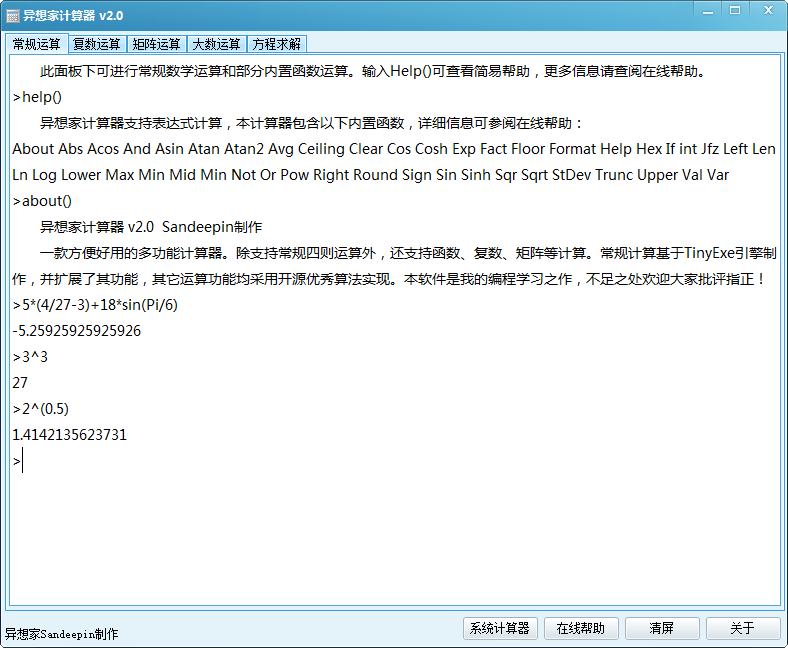Minimize the 异想家计算器 window
This screenshot has width=788, height=648.
pos(707,10)
